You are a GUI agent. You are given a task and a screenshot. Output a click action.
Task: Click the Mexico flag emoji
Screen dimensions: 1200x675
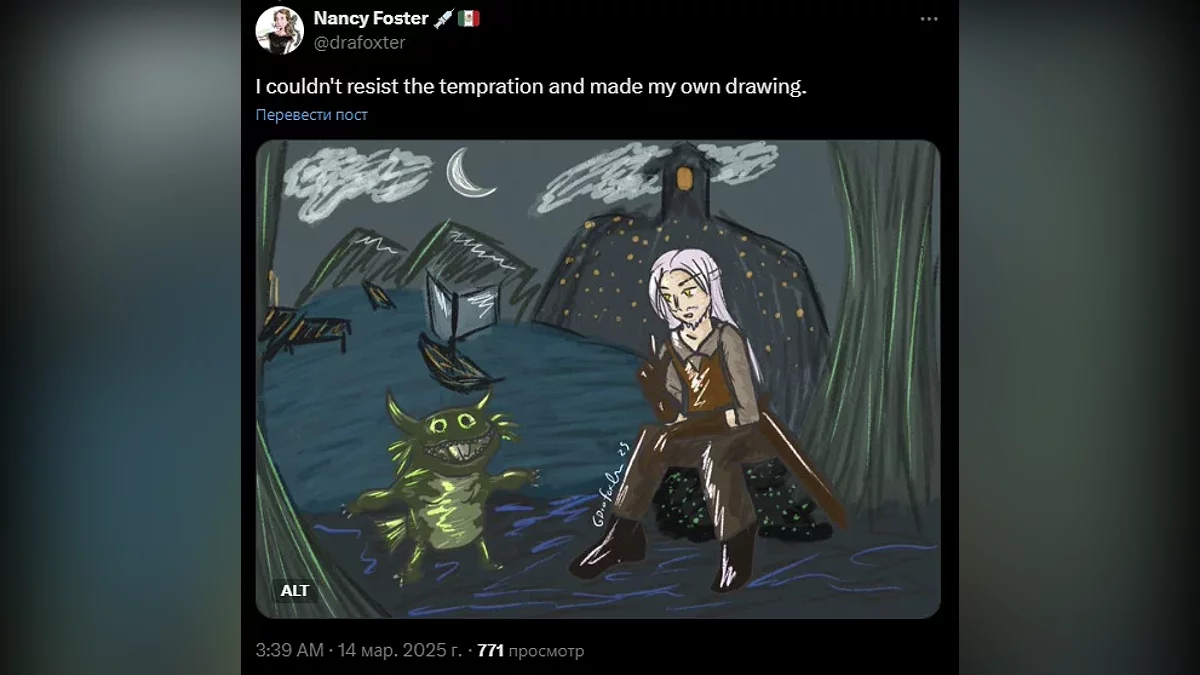468,19
